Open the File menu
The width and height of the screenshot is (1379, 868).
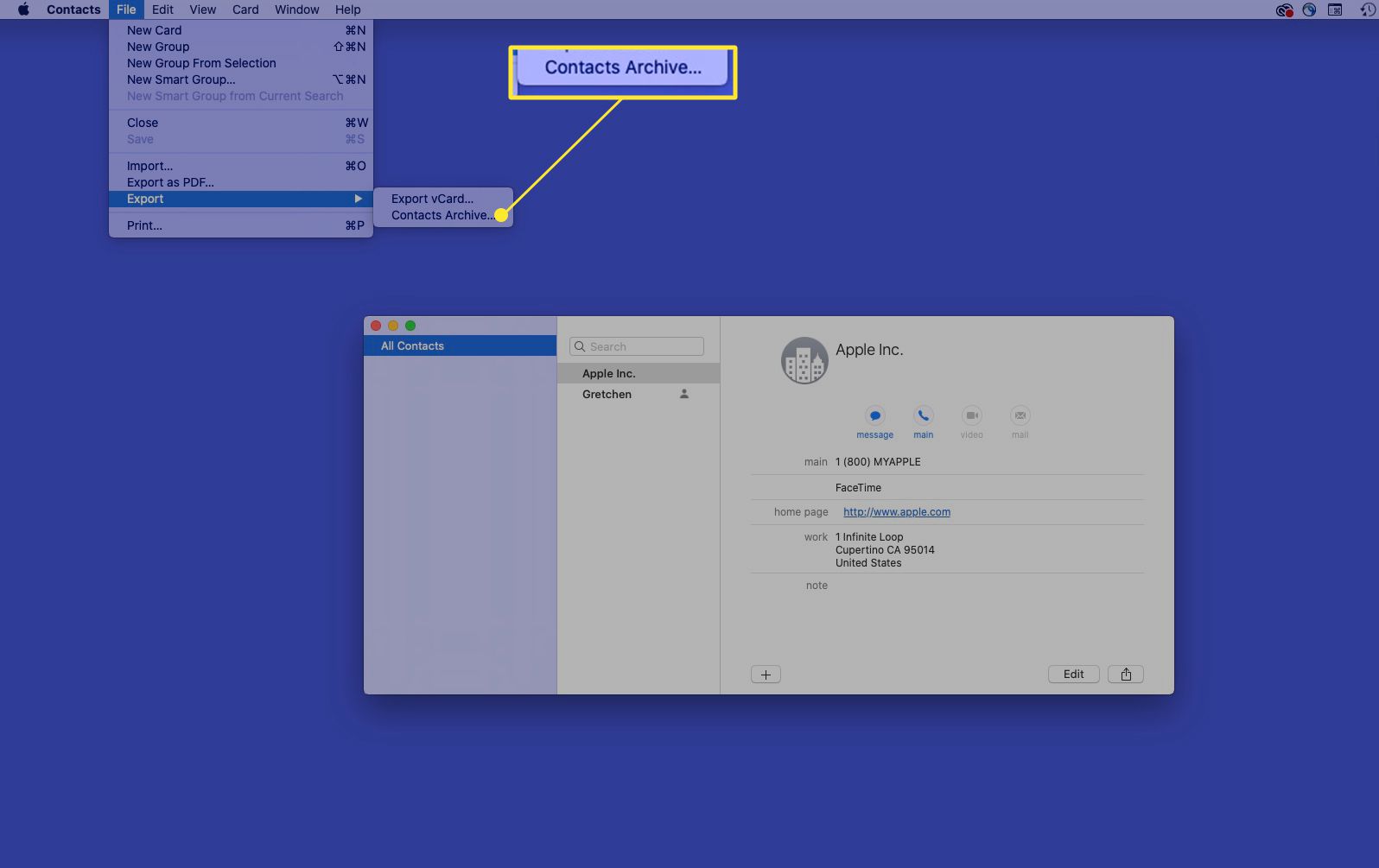tap(126, 10)
